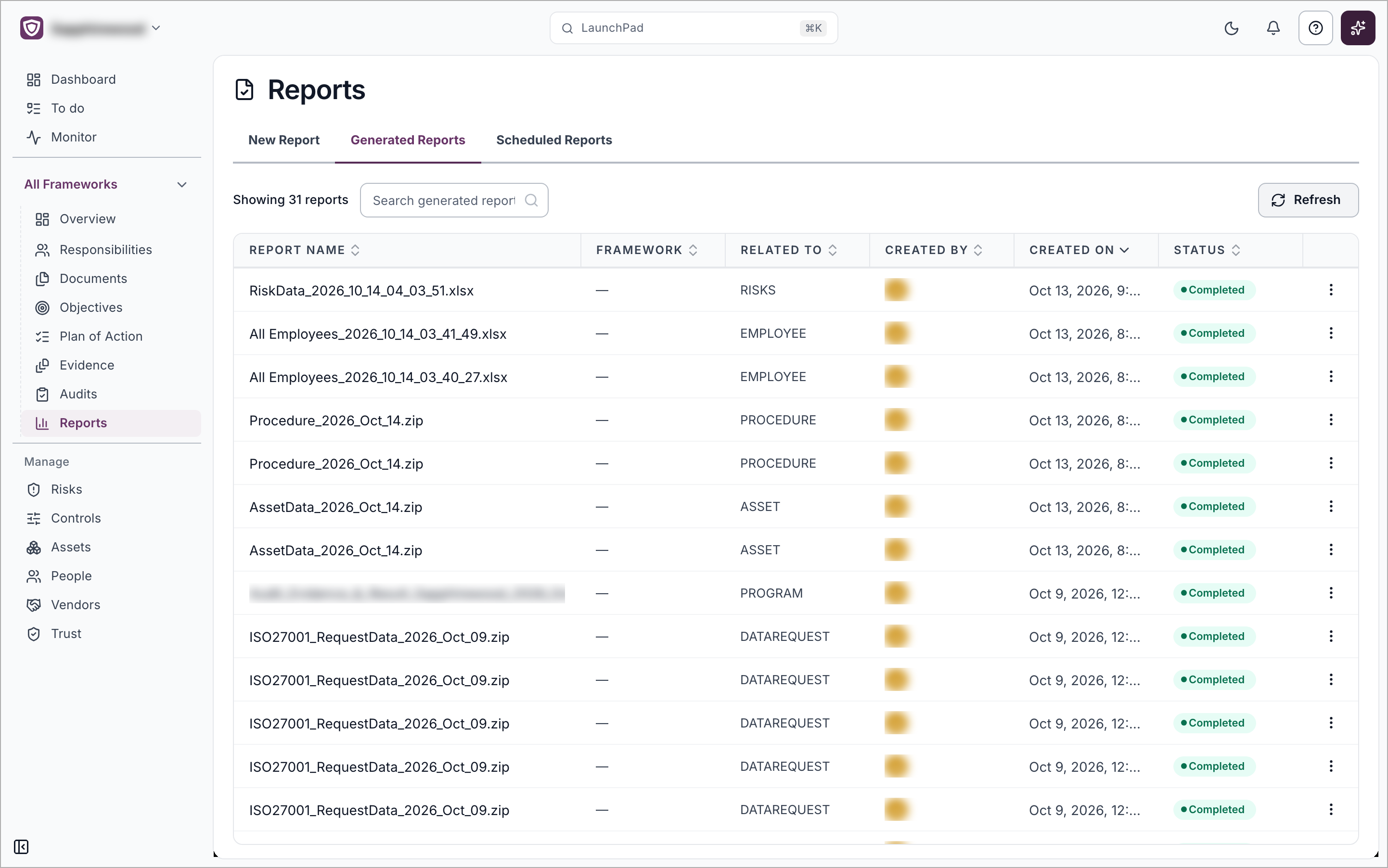The height and width of the screenshot is (868, 1388).
Task: Click the PROGRAM related-to cell
Action: click(771, 593)
